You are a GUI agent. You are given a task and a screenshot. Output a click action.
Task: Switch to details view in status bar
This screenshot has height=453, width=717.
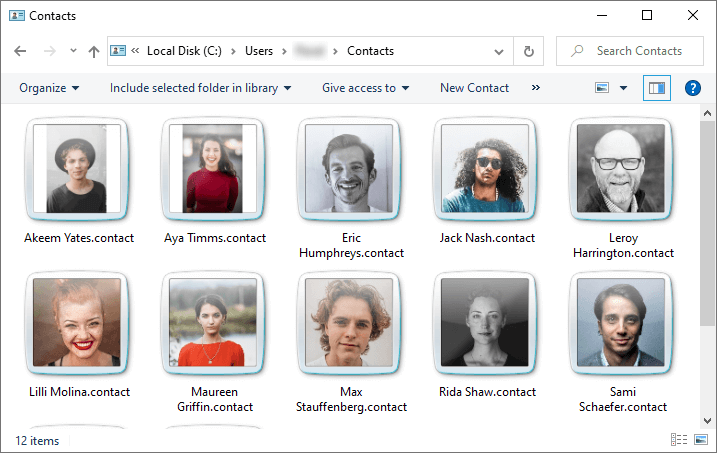click(679, 440)
